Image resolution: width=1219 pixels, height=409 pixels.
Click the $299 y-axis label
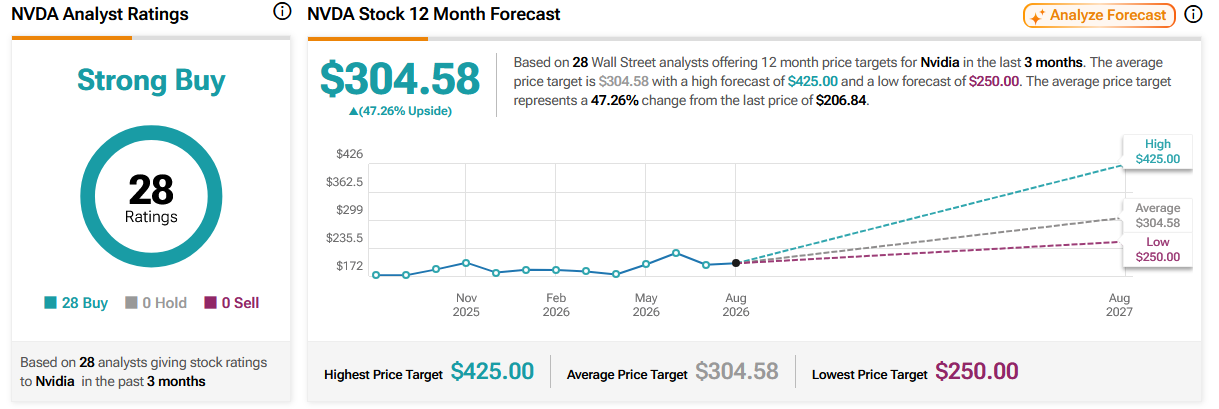click(x=350, y=210)
